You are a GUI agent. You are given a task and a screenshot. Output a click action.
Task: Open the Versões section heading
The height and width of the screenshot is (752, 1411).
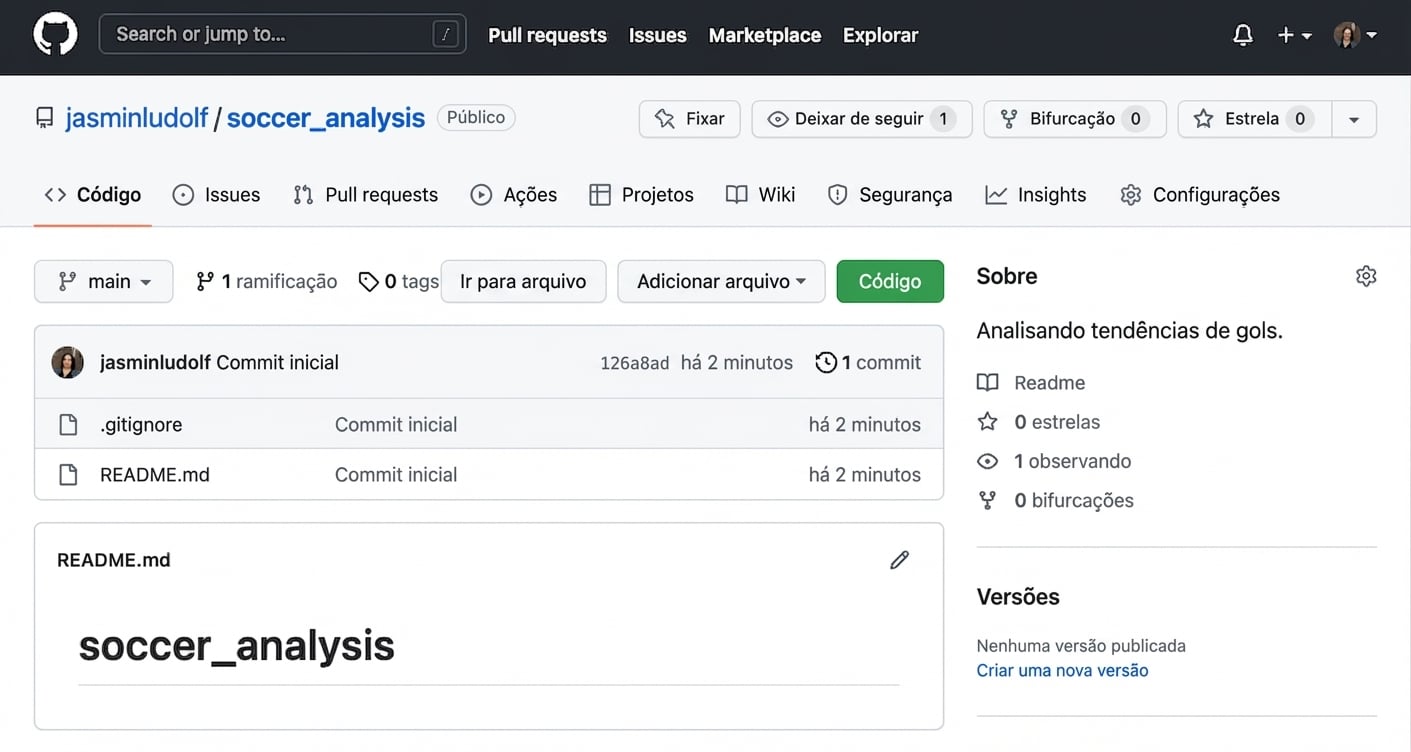pos(1018,597)
